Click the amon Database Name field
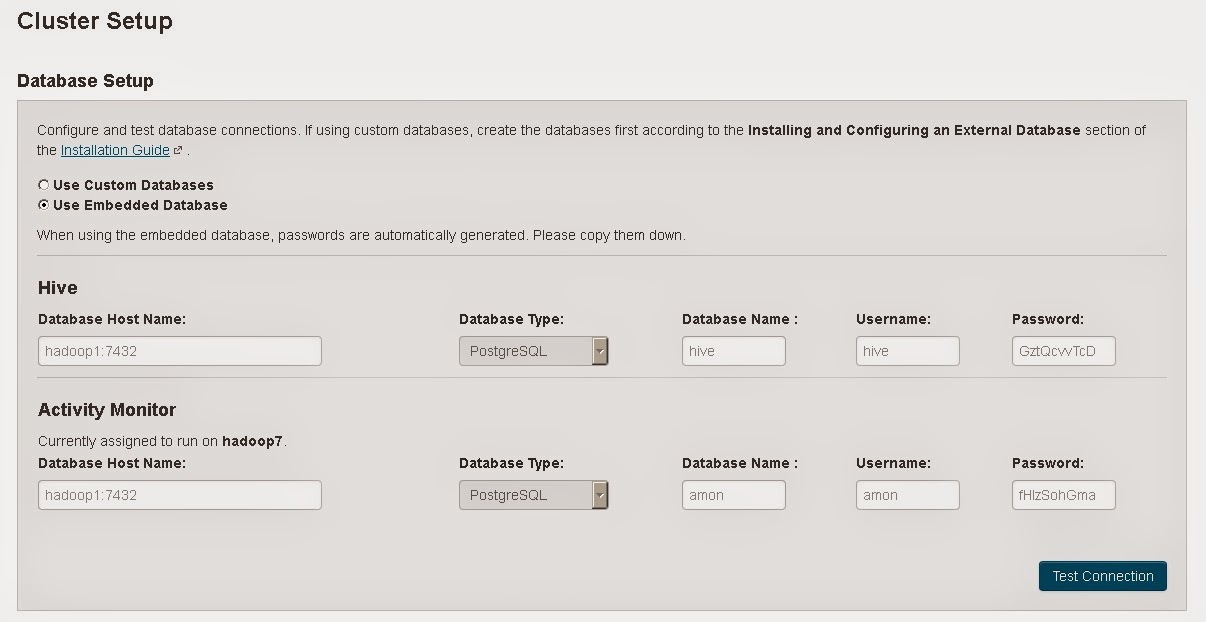Image resolution: width=1206 pixels, height=622 pixels. coord(733,495)
